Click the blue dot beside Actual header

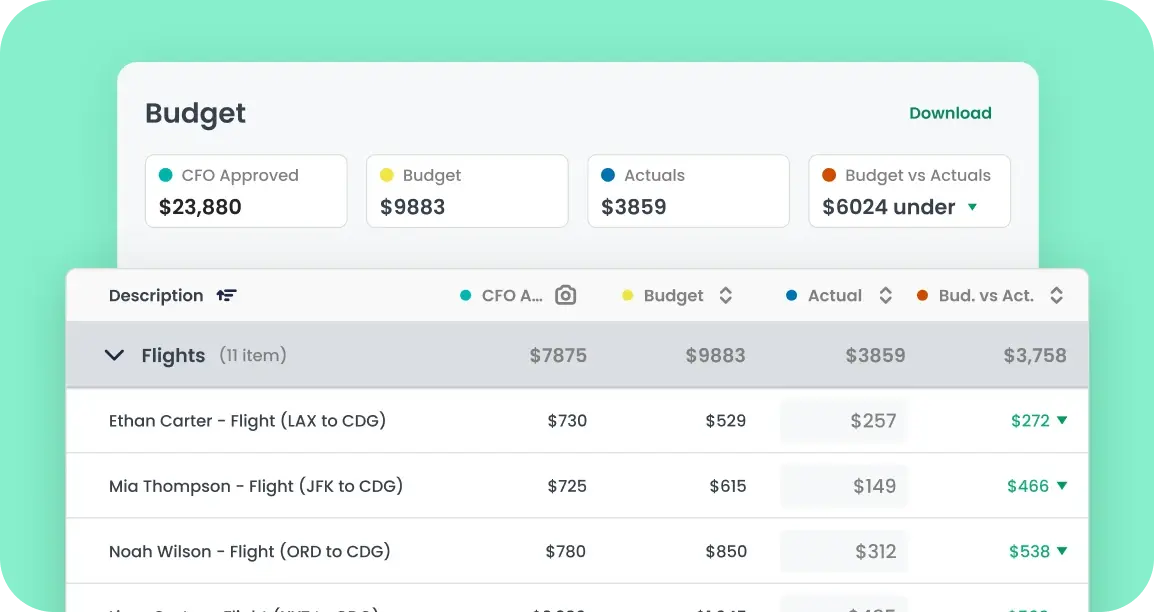(791, 296)
